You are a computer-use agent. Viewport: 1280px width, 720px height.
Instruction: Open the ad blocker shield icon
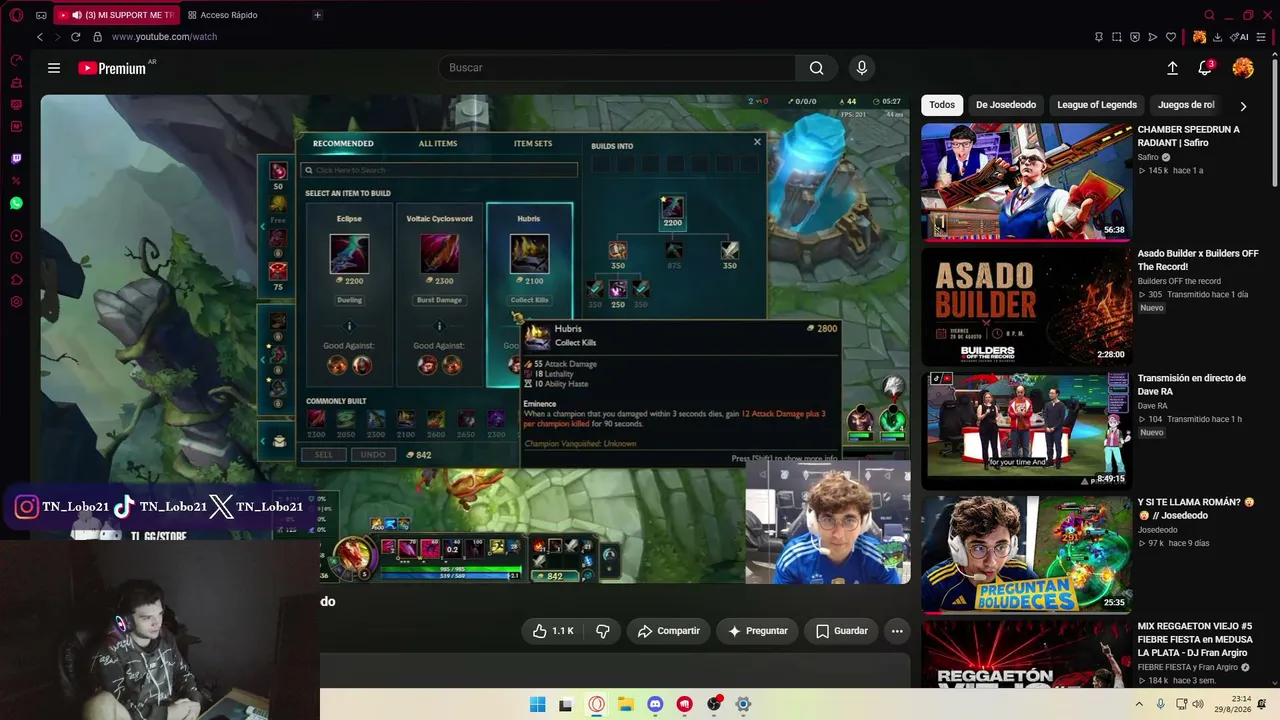pos(1135,37)
